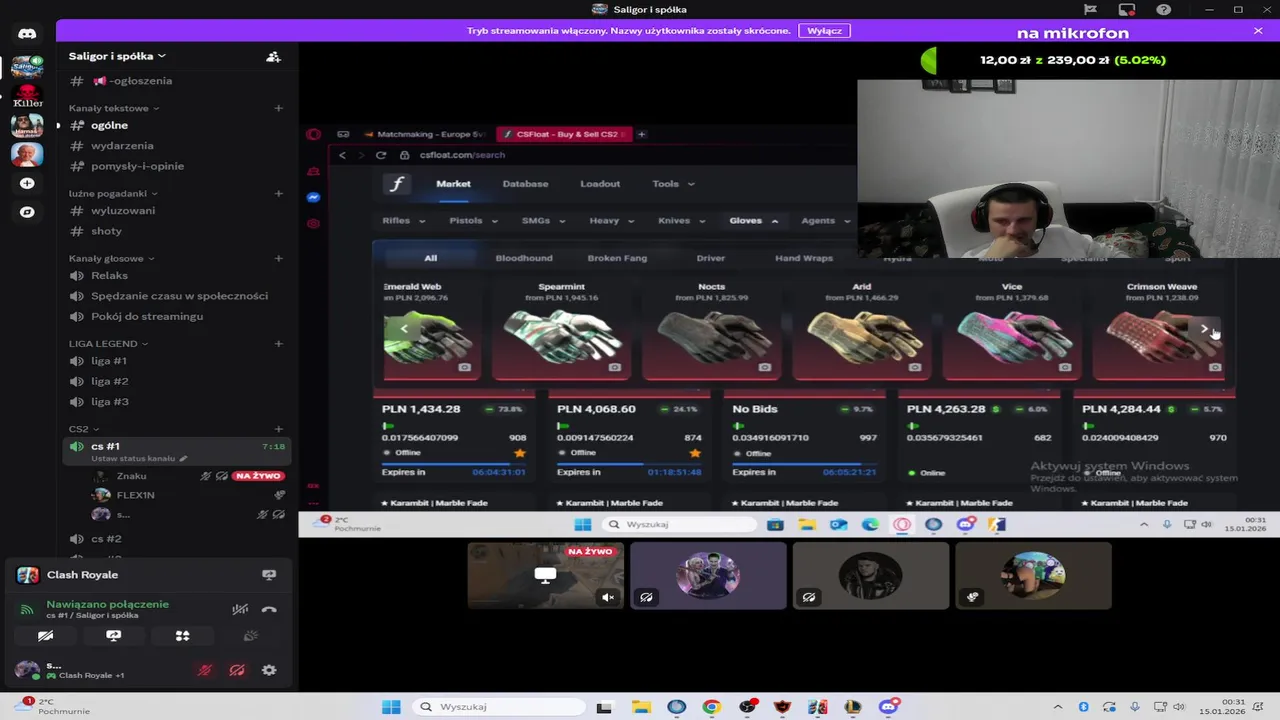1280x720 pixels.
Task: Click the share screen icon in voice panel
Action: [113, 636]
